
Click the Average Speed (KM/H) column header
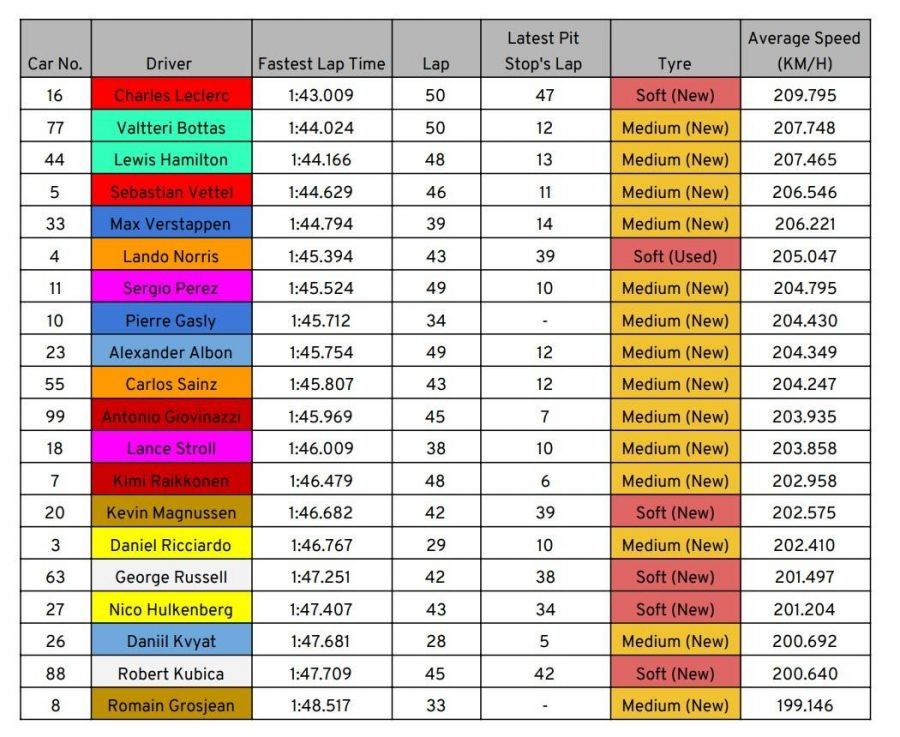[804, 50]
